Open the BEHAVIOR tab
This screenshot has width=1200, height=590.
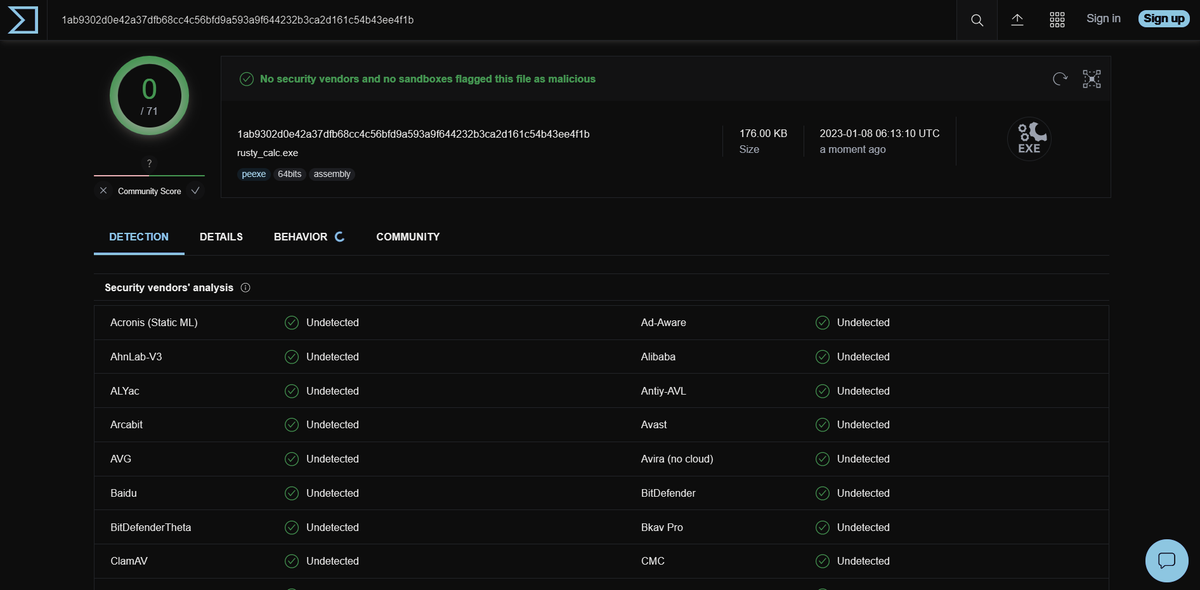(x=309, y=237)
